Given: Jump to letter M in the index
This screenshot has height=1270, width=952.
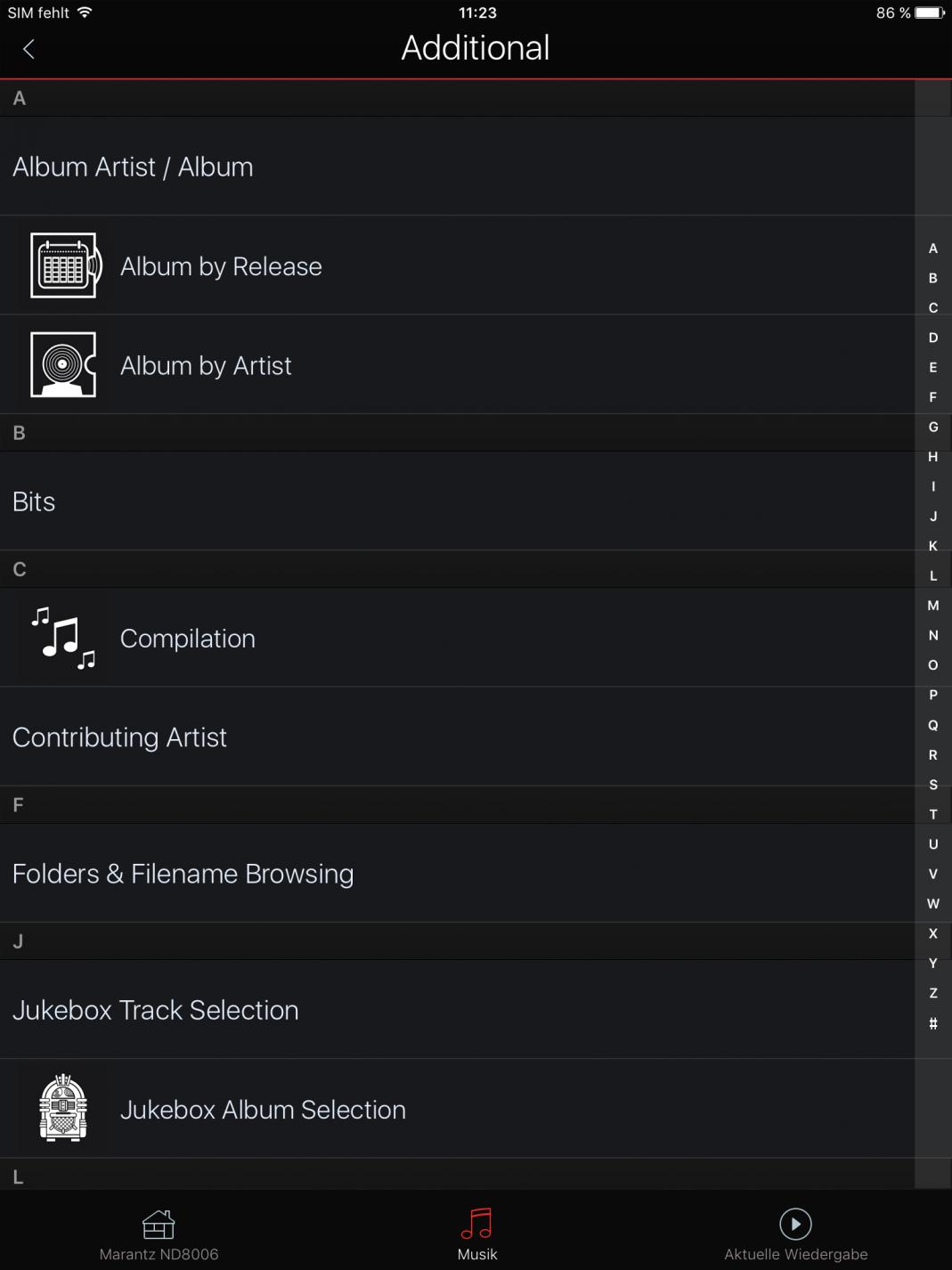Looking at the screenshot, I should coord(933,606).
